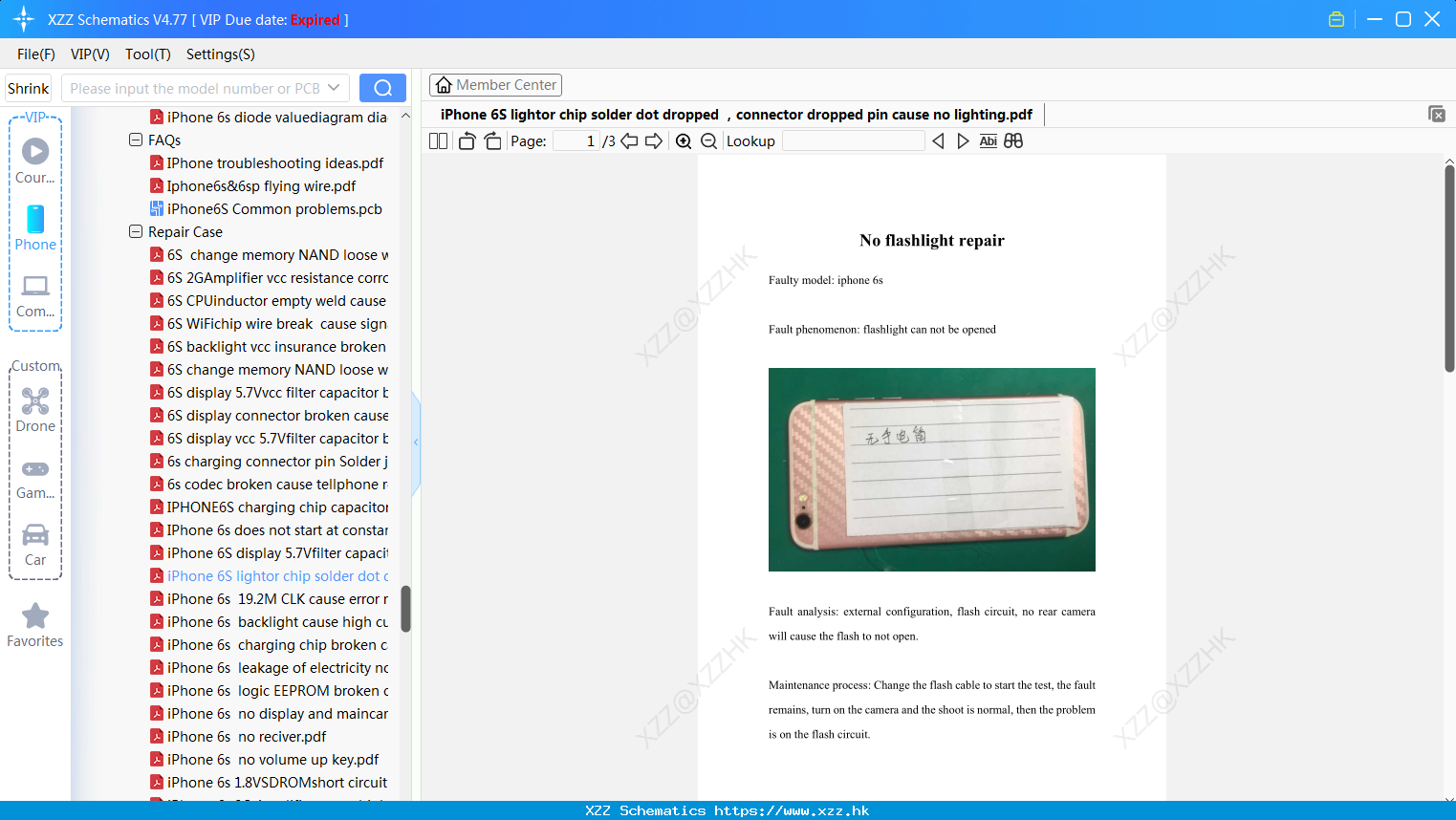
Task: Click the PCB icon of iPhone6S Common problems.pcb
Action: [157, 208]
